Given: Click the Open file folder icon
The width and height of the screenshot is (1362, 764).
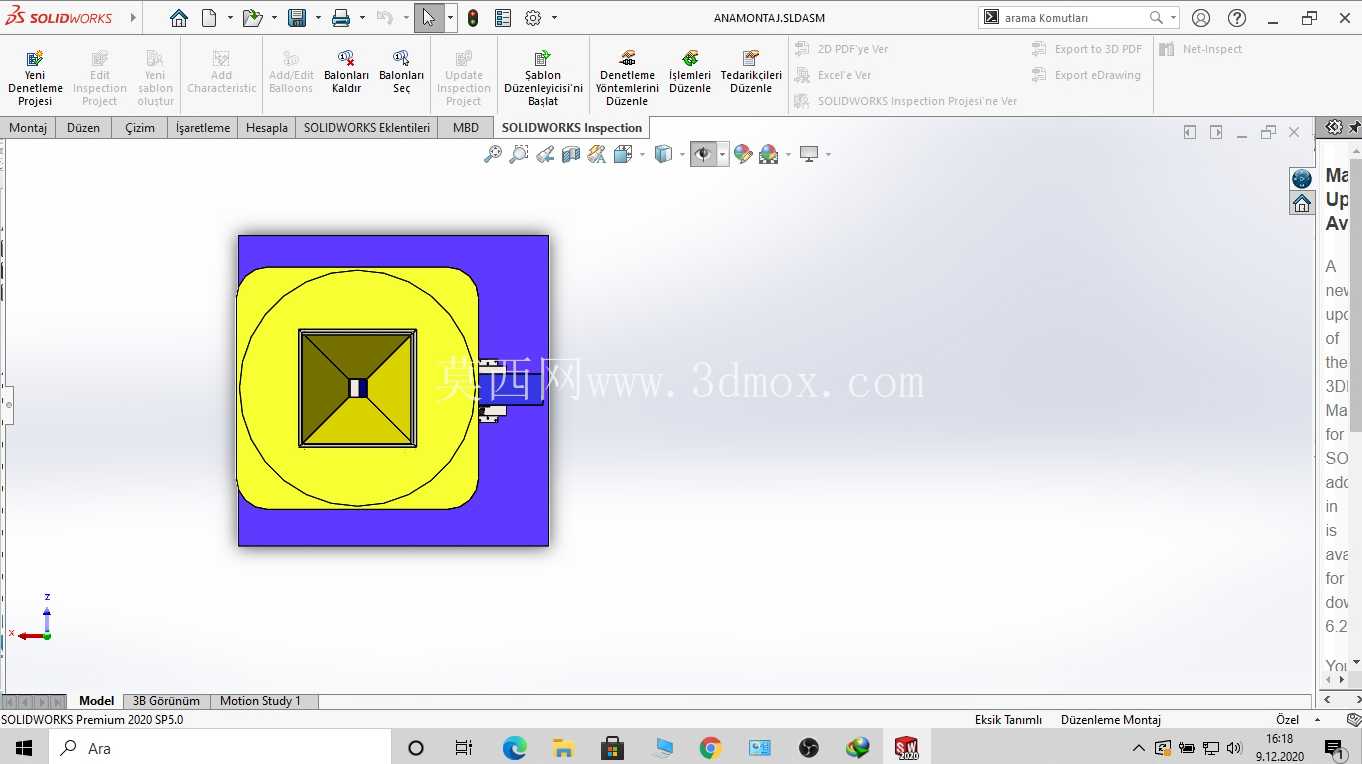Looking at the screenshot, I should coord(252,18).
